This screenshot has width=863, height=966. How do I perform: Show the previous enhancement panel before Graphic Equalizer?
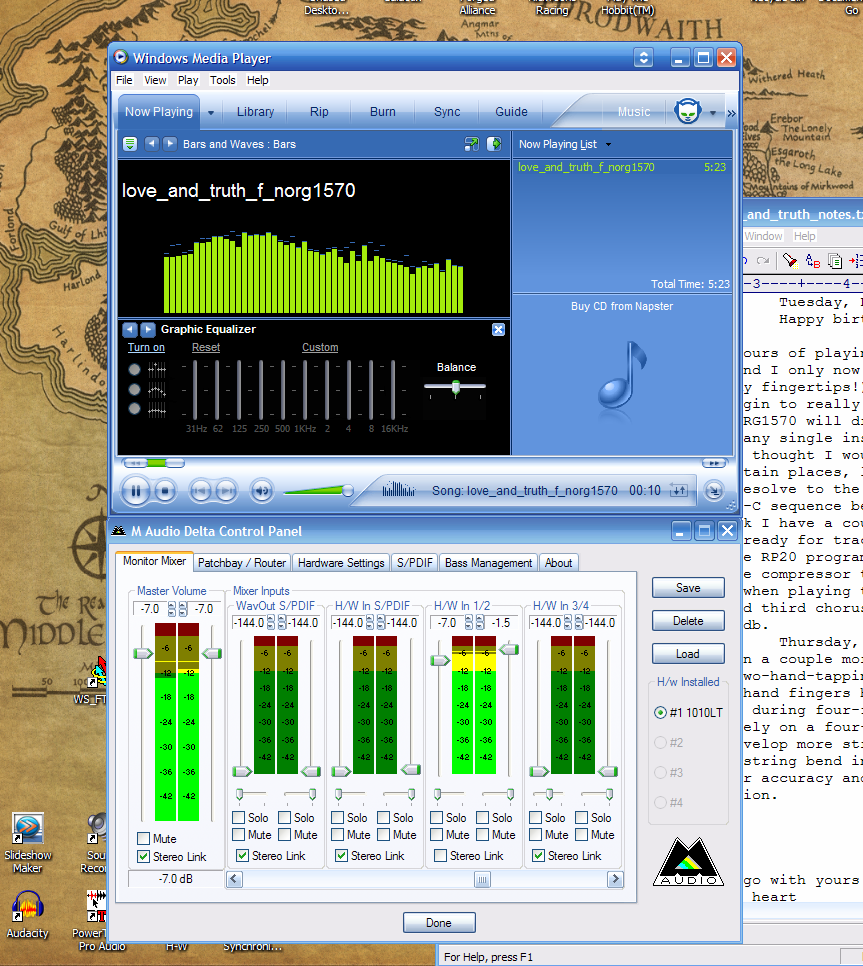click(129, 330)
